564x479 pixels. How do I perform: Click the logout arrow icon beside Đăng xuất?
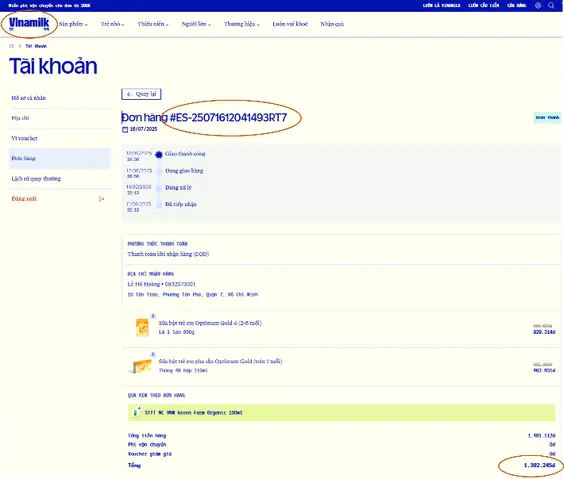[101, 199]
